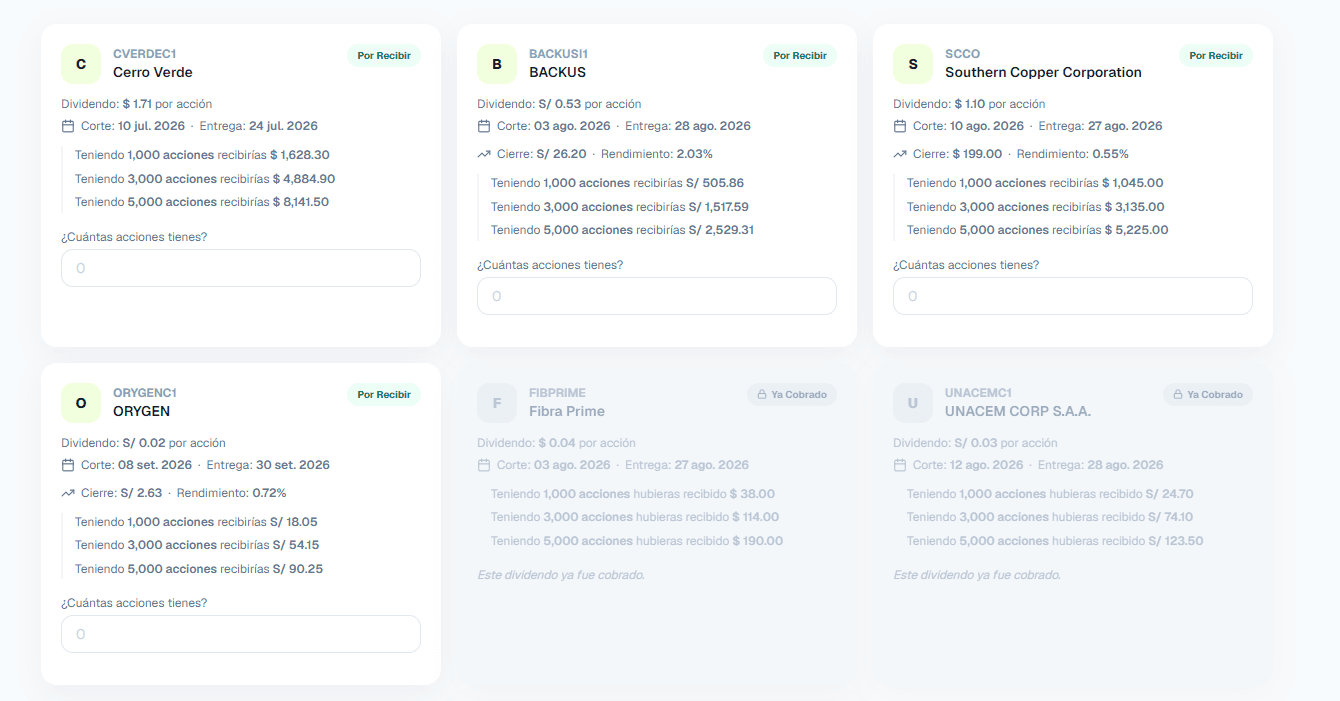Click the calendar icon in Southern Copper card
The width and height of the screenshot is (1340, 701).
pyautogui.click(x=900, y=126)
